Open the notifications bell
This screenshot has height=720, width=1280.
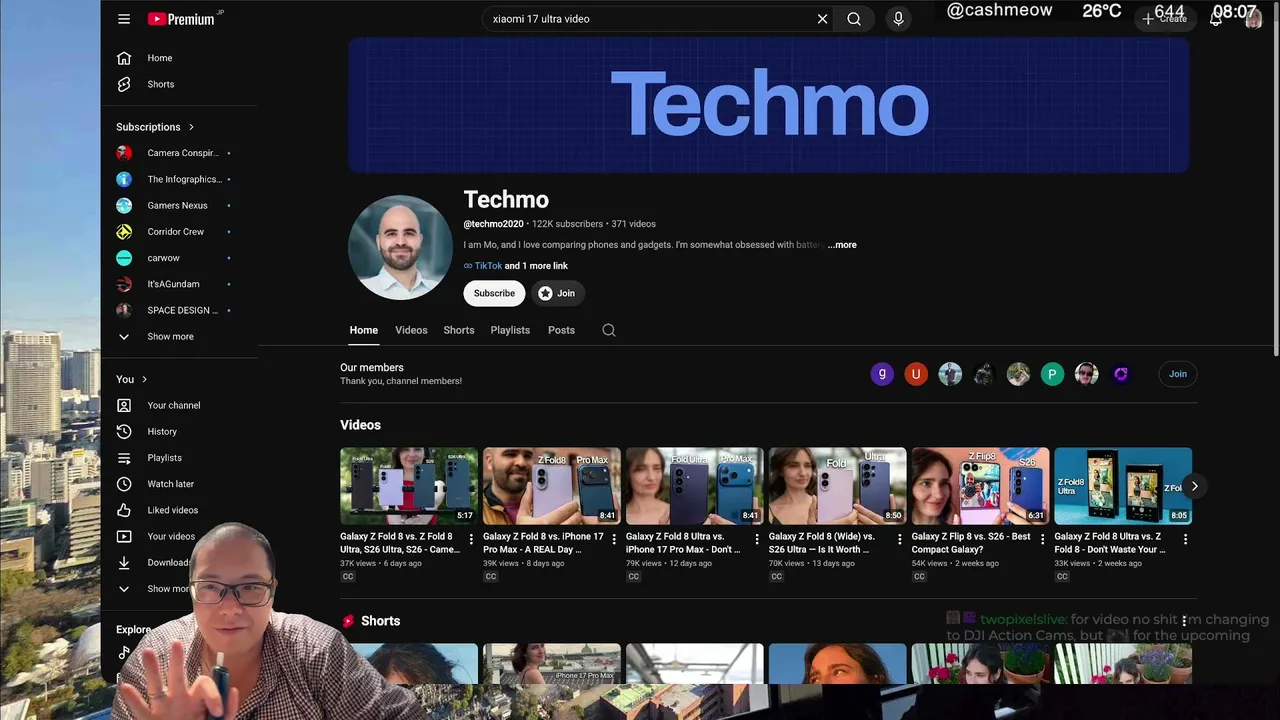1216,19
